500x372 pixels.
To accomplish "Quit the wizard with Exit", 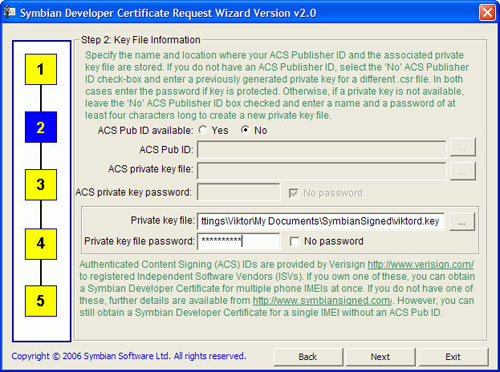I will tap(453, 357).
